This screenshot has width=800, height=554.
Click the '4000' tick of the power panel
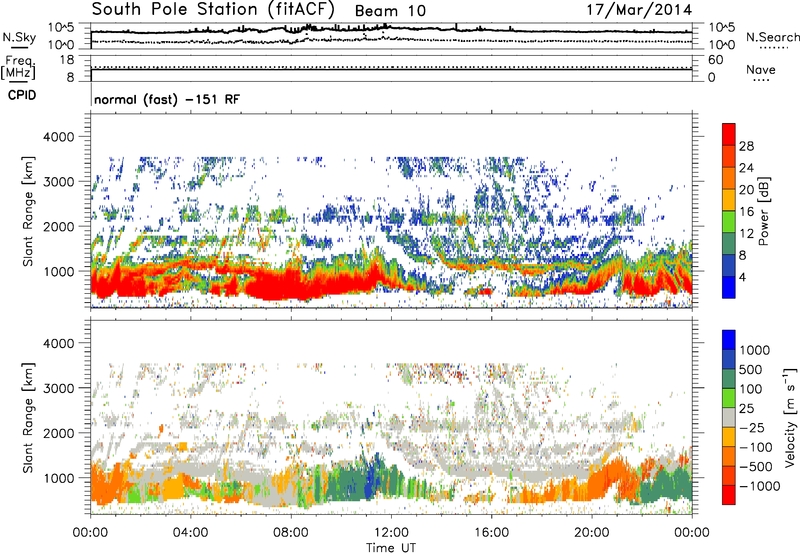[x=58, y=137]
